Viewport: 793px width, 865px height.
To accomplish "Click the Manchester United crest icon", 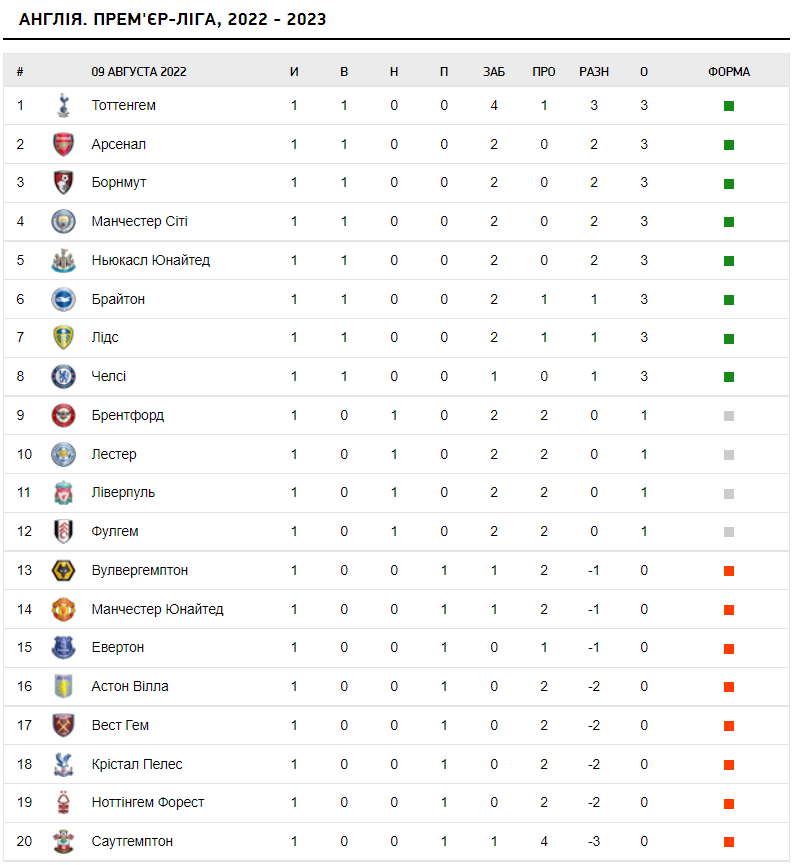I will coord(63,609).
